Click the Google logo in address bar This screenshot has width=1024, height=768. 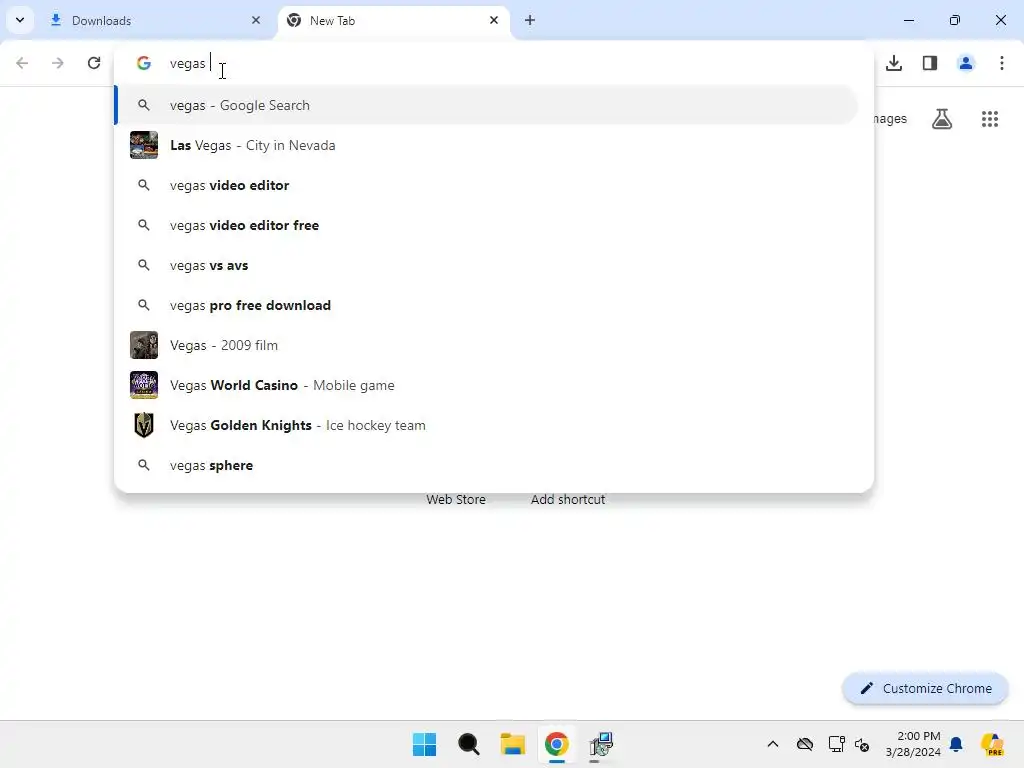pos(144,63)
